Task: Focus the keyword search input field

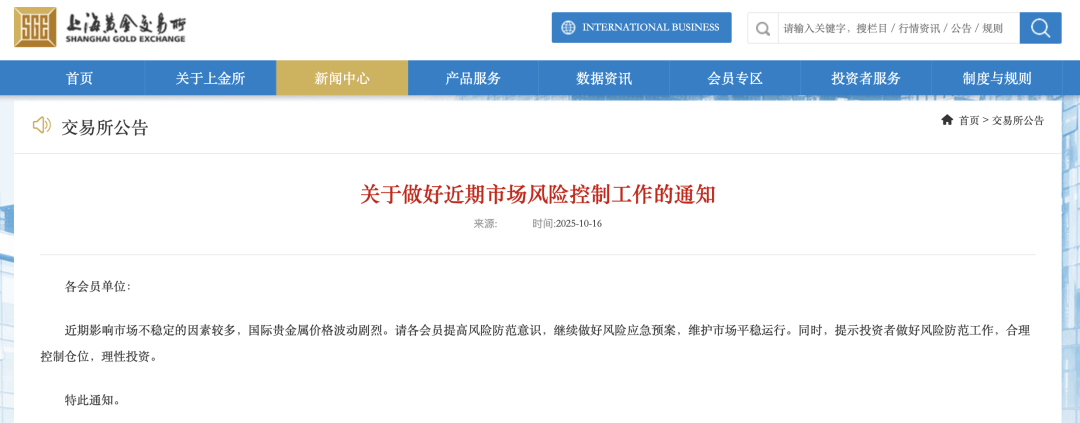Action: [895, 28]
